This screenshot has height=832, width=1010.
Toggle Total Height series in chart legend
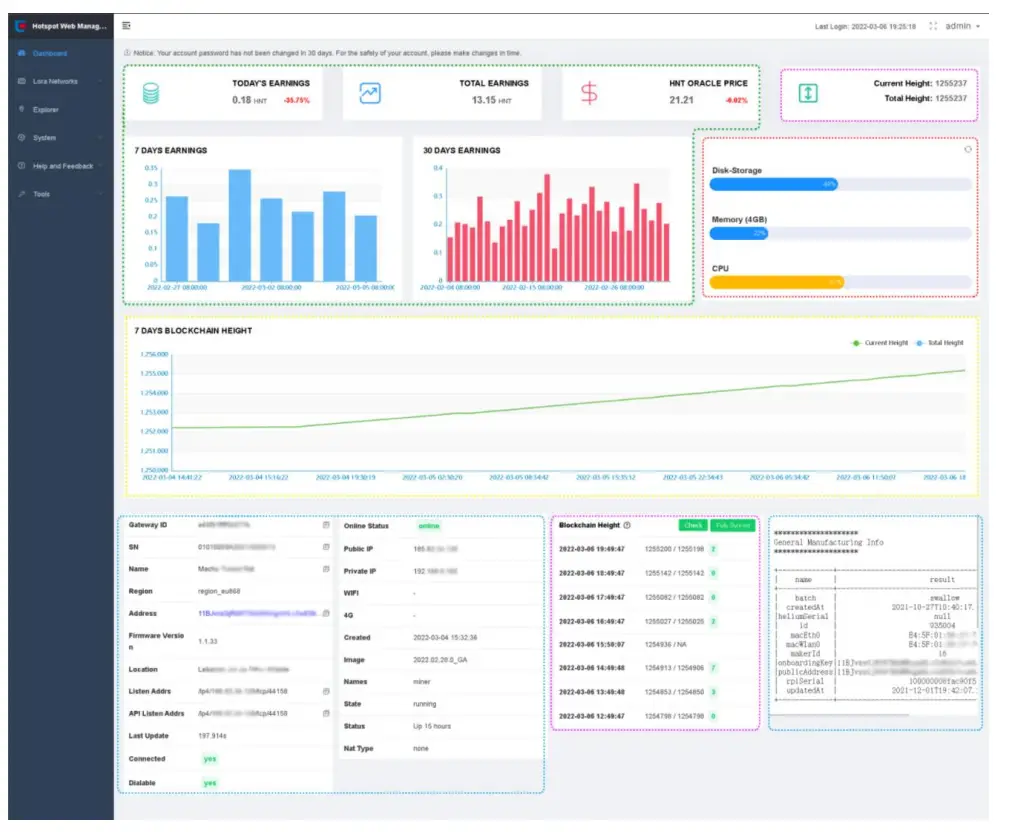click(x=942, y=343)
